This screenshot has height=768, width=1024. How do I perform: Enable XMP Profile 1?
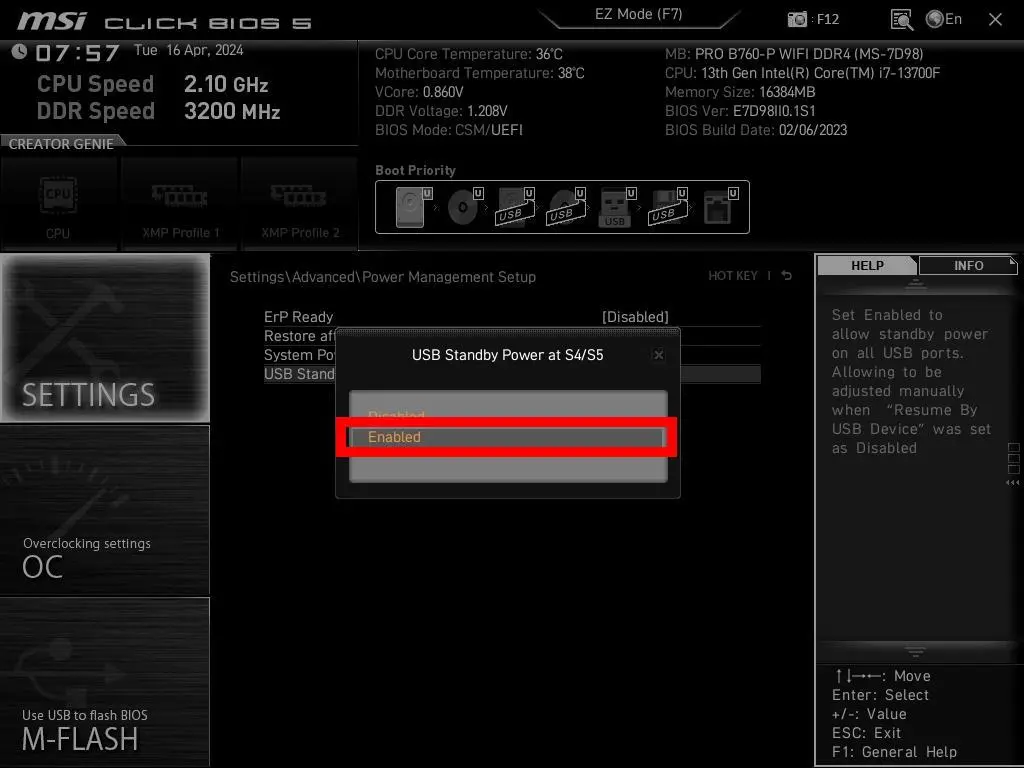coord(180,204)
